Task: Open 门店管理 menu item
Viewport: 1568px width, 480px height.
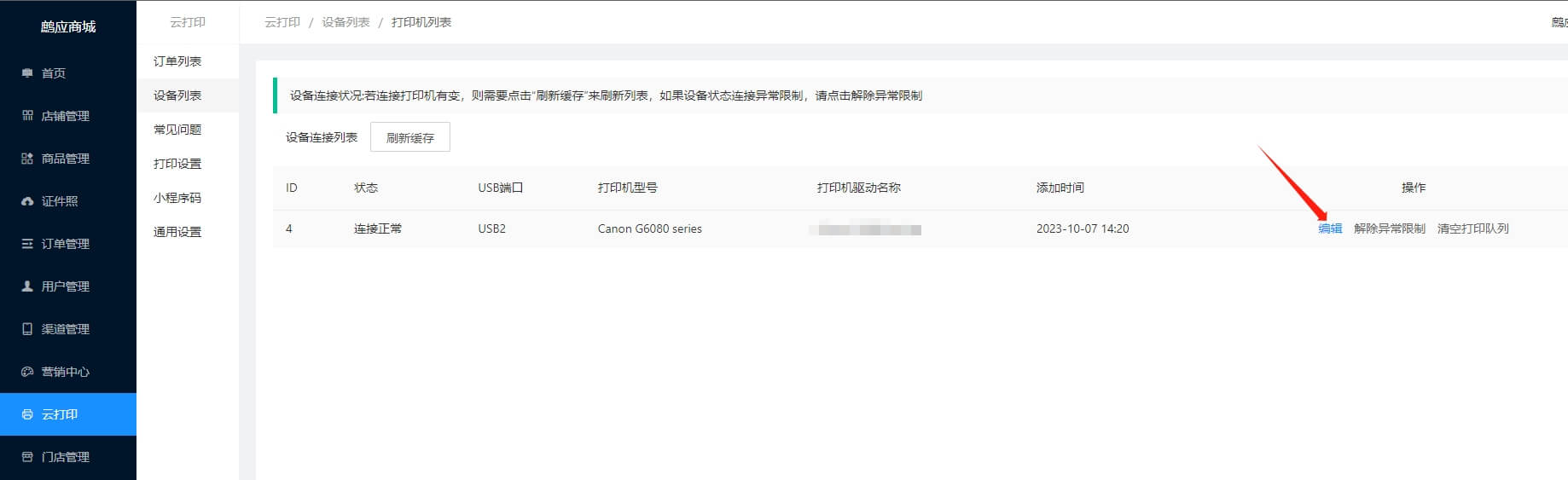Action: [68, 457]
